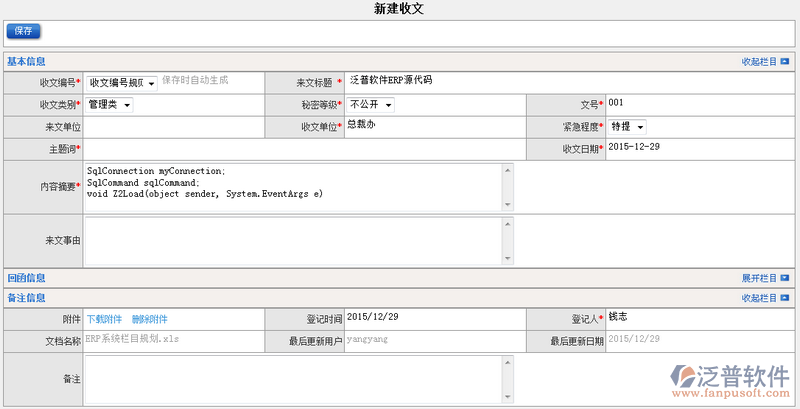The width and height of the screenshot is (800, 409).
Task: Click the 文档名称 ERP系统栏目规划.xls text
Action: 133,339
